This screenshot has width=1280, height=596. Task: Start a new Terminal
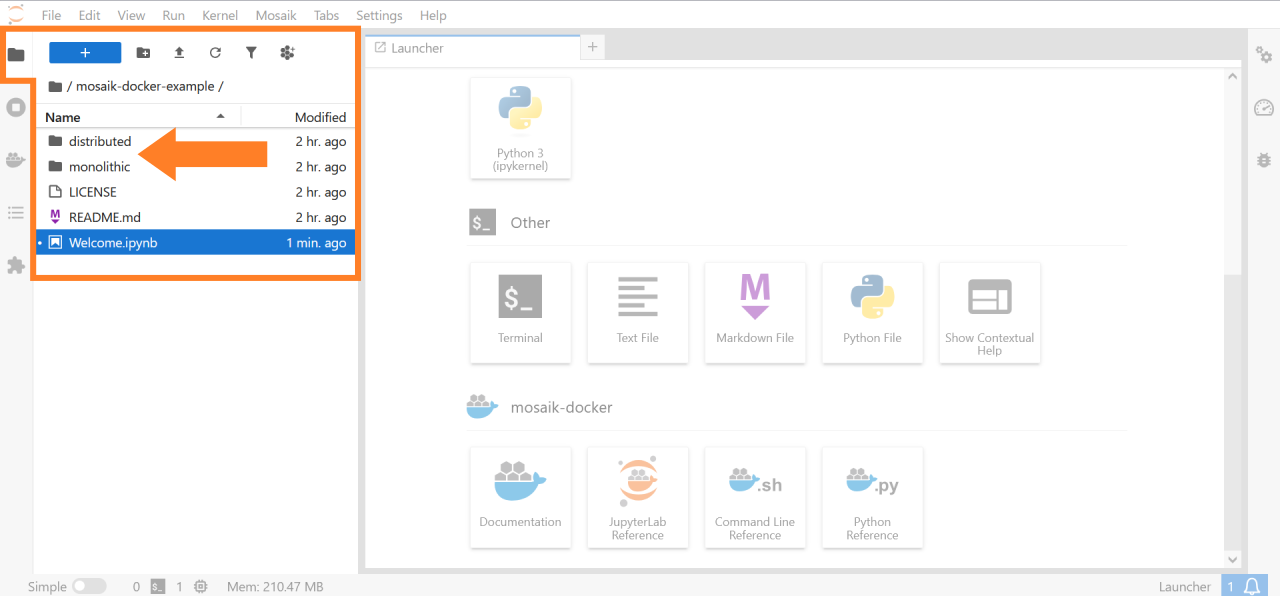520,312
